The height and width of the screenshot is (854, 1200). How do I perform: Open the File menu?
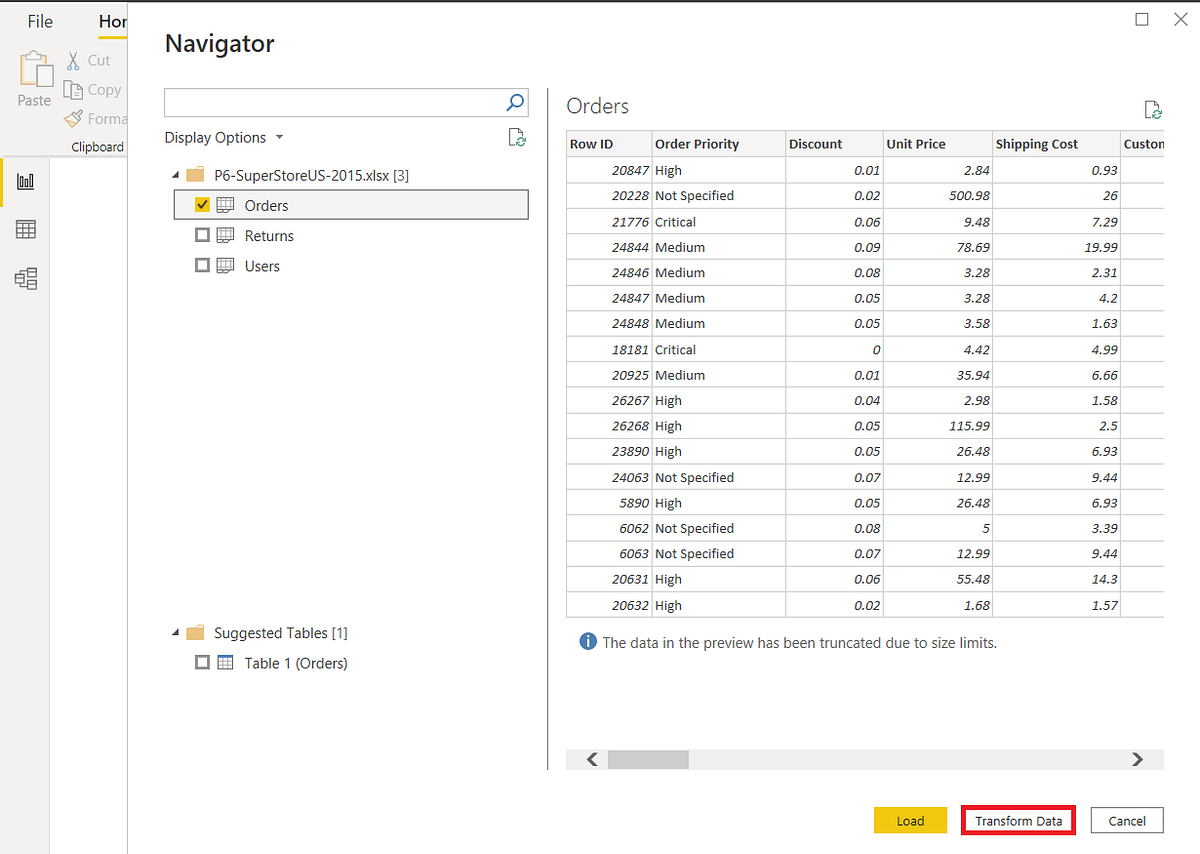(x=40, y=20)
